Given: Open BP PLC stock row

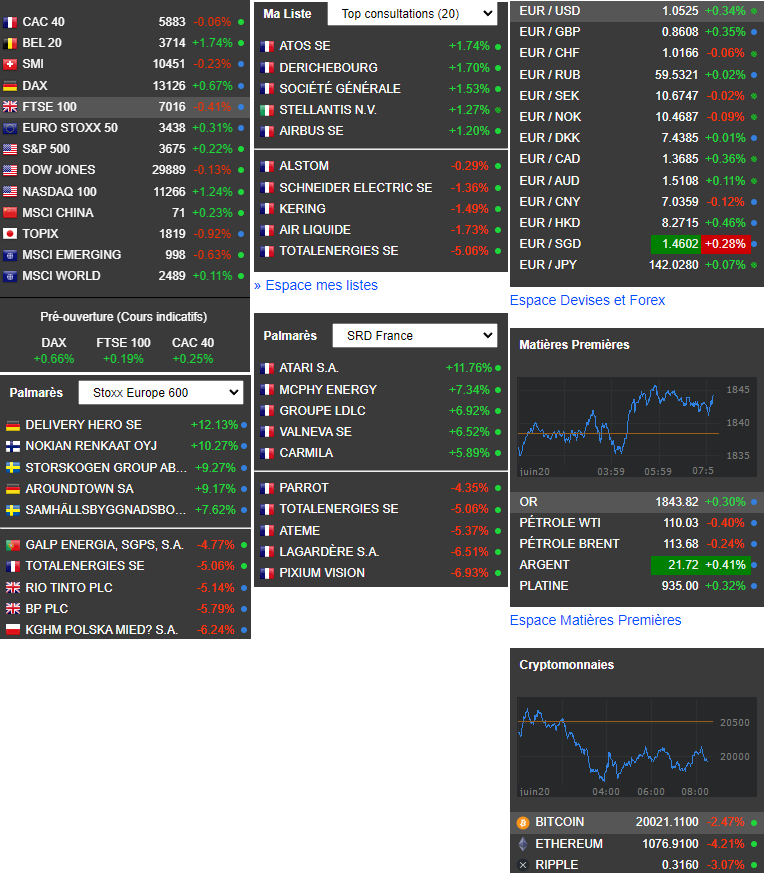Looking at the screenshot, I should coord(125,609).
